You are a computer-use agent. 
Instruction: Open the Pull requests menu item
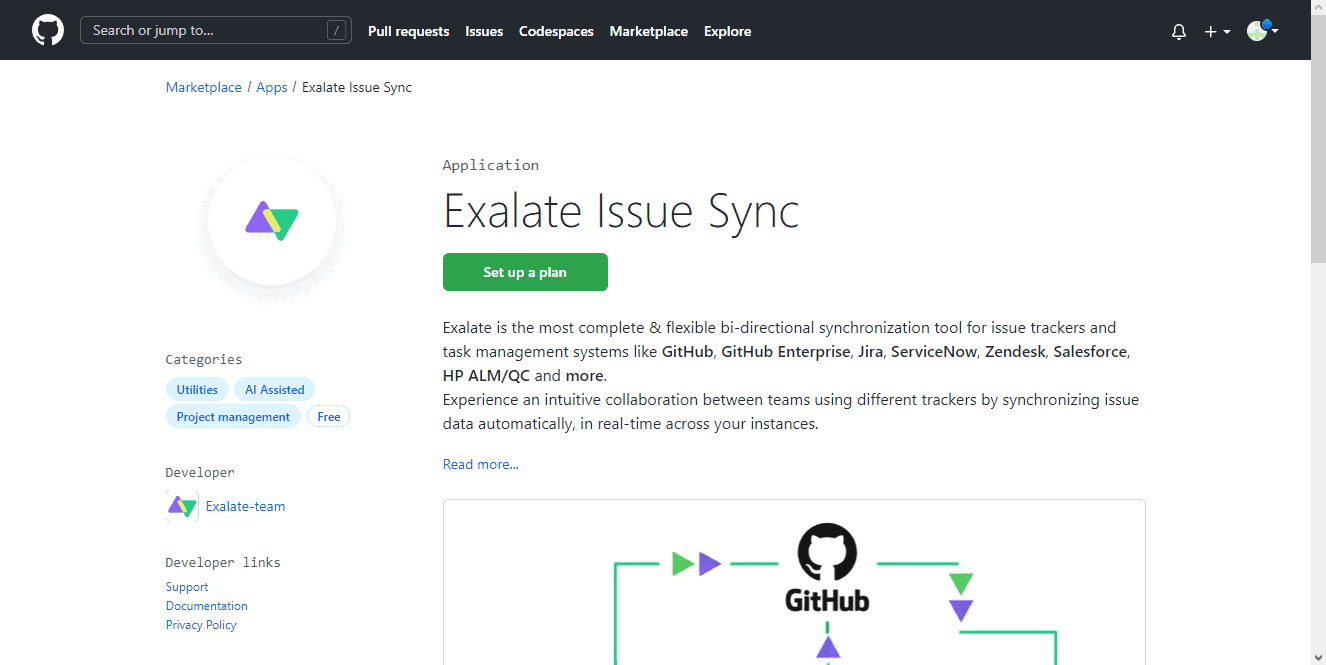pos(408,31)
